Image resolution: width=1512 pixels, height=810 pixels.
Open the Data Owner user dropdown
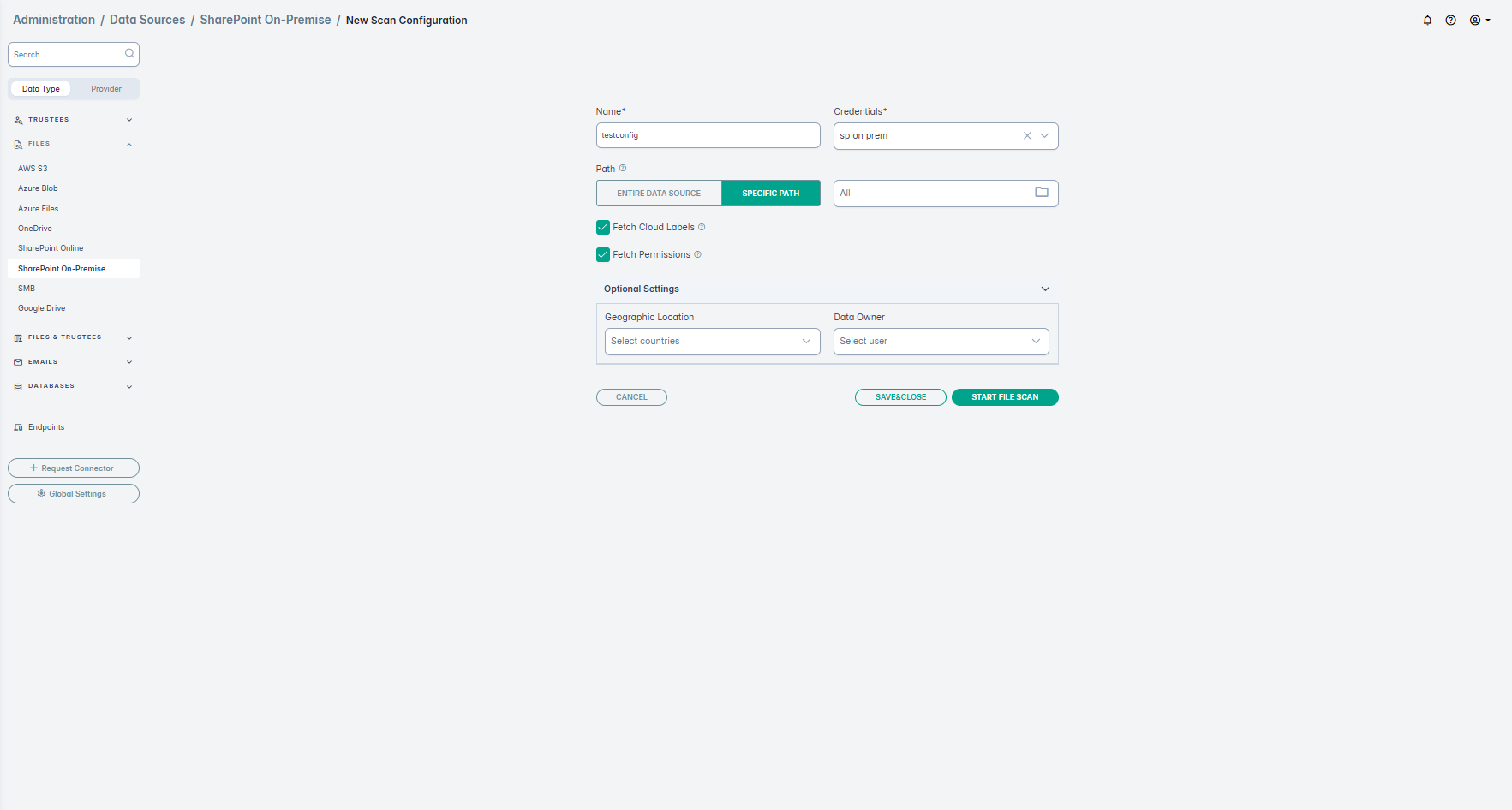click(941, 342)
